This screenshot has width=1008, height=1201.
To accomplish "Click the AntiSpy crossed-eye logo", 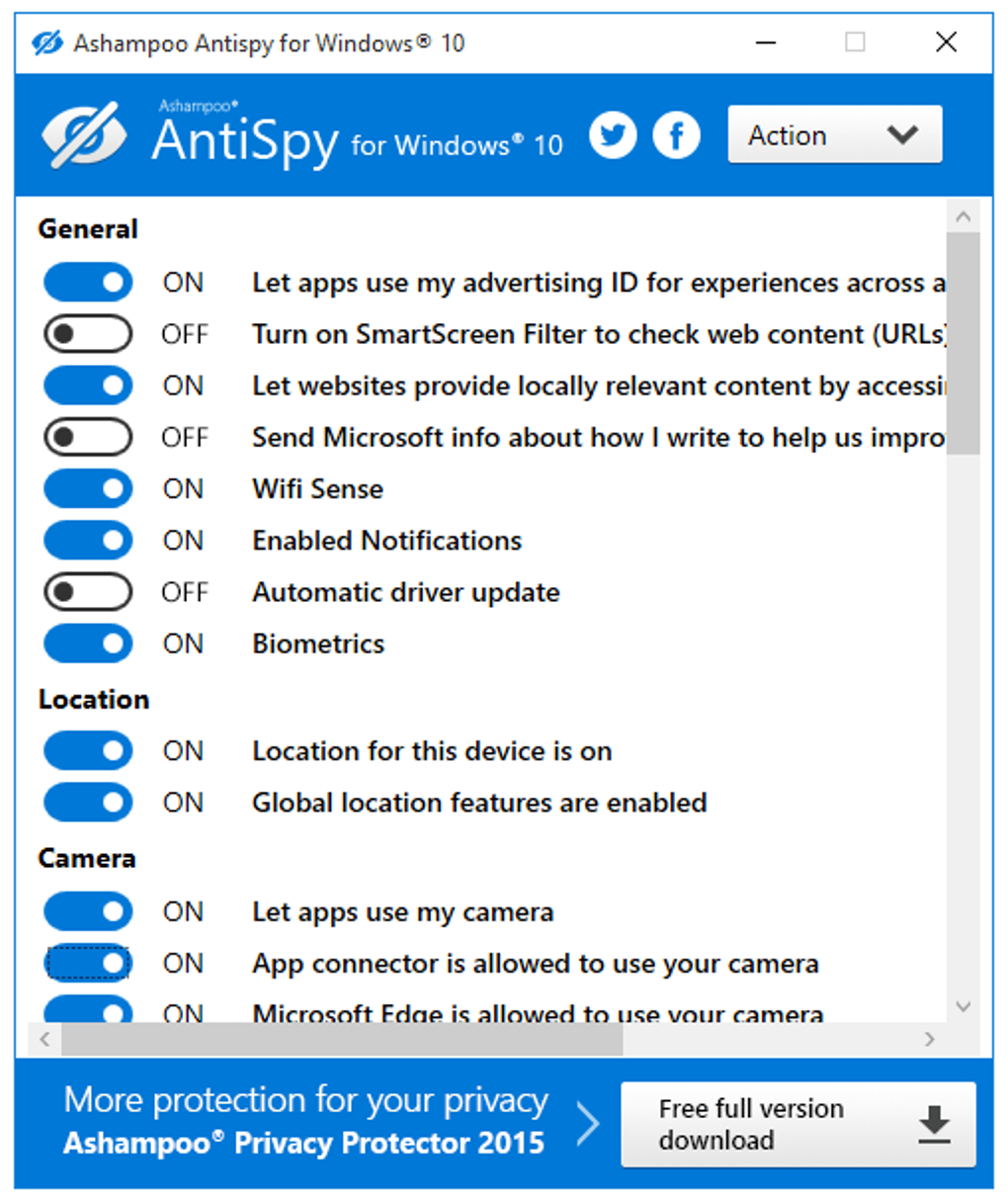I will 84,135.
